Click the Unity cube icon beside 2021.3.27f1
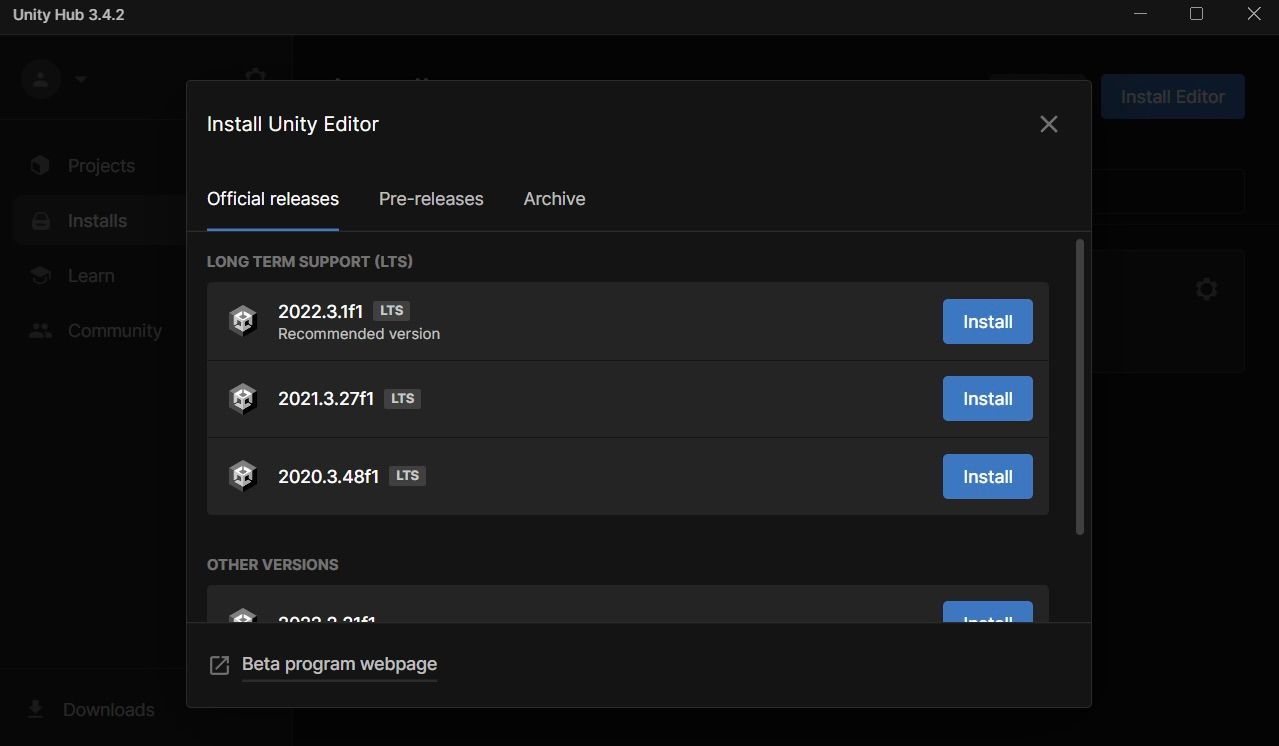Screen dimensions: 1279x746 coord(243,399)
